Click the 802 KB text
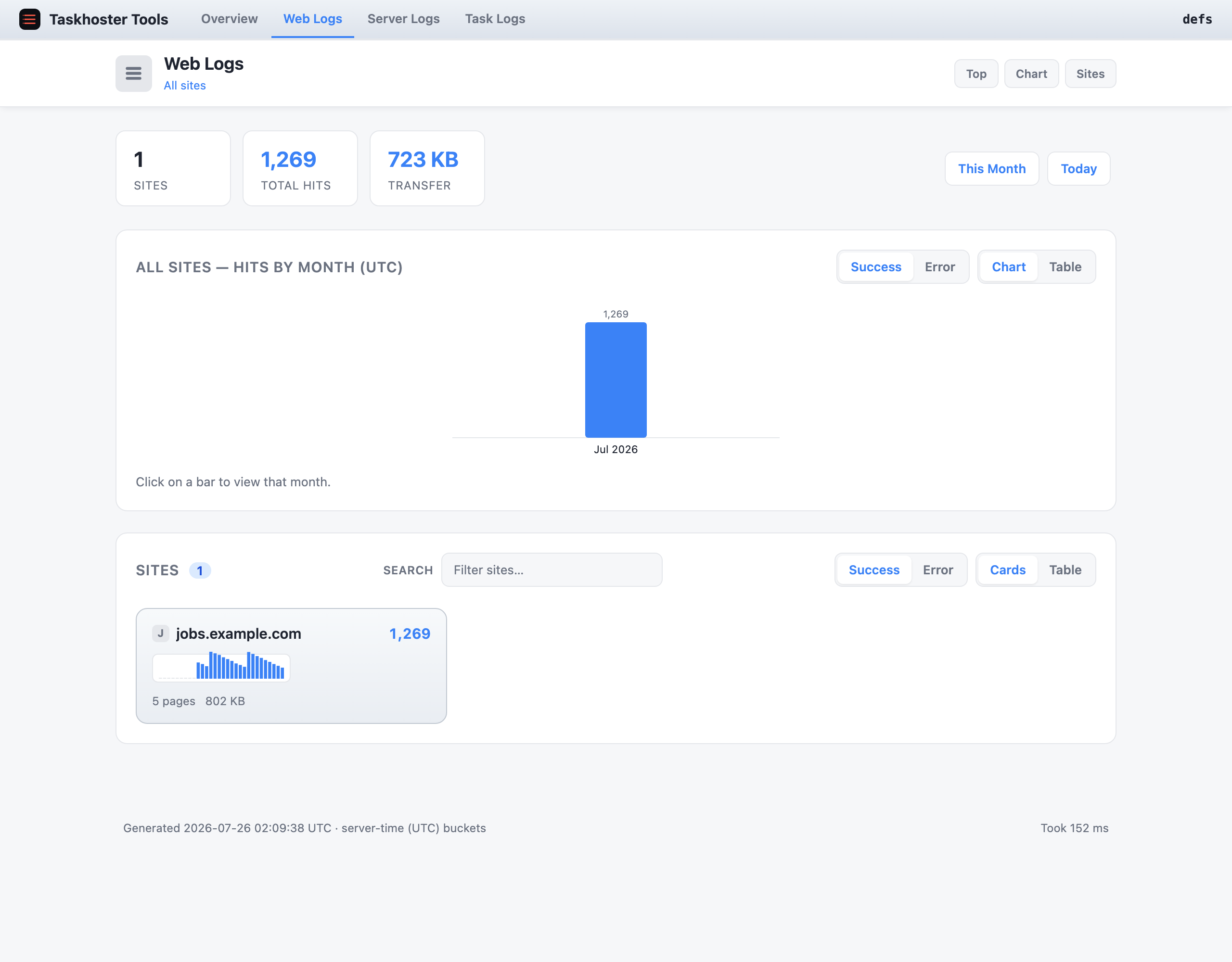 tap(225, 701)
